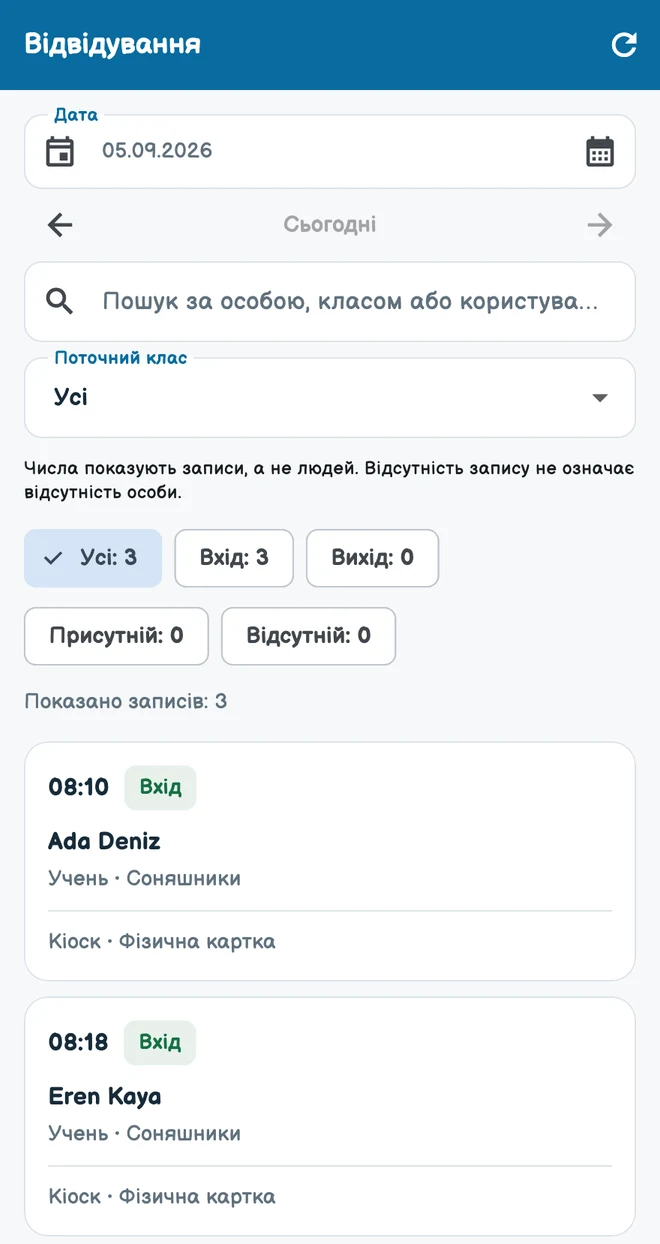Screen dimensions: 660x1244
Task: Open the 'Усі' class selector
Action: 330,398
